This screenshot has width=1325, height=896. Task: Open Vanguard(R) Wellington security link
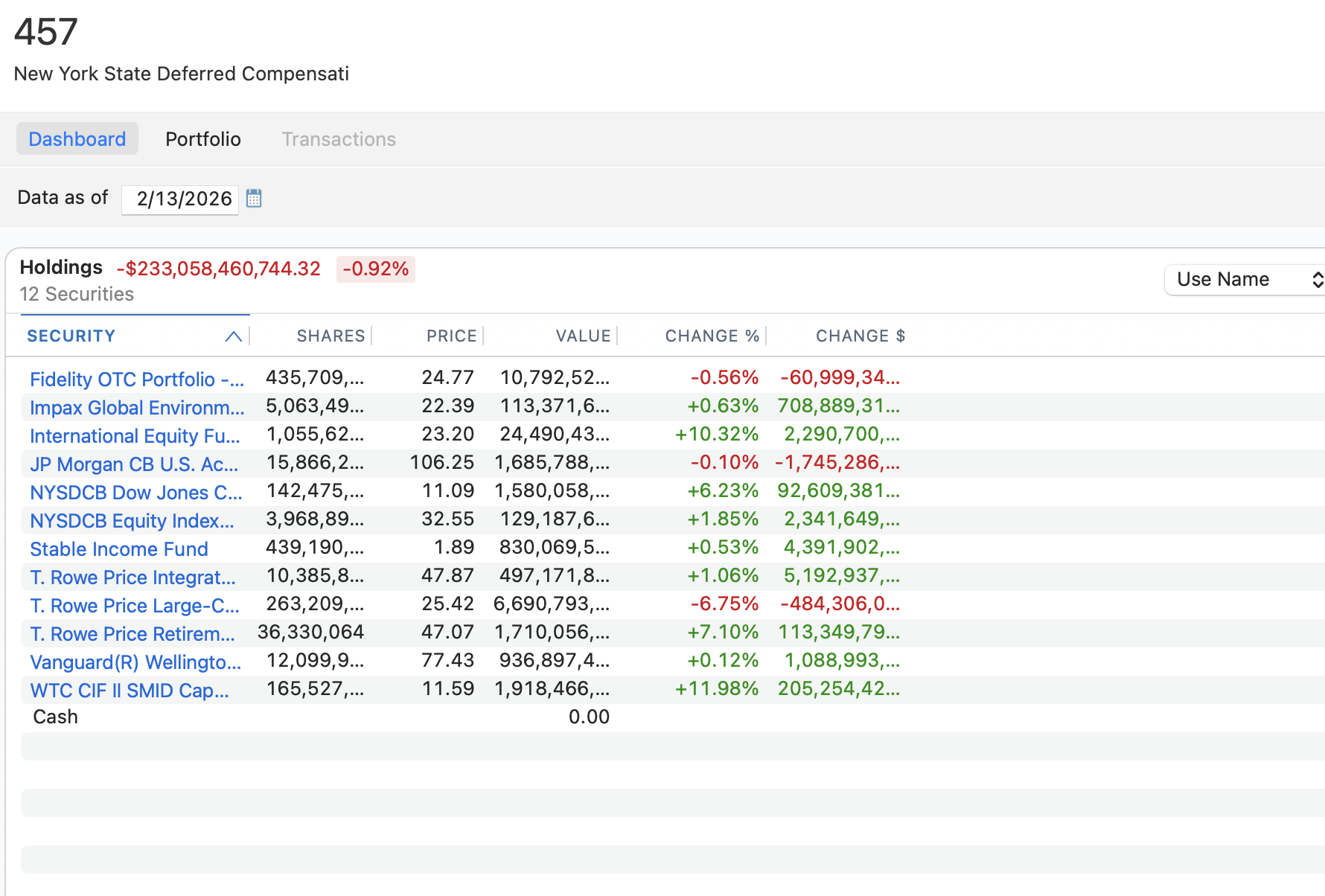[135, 662]
